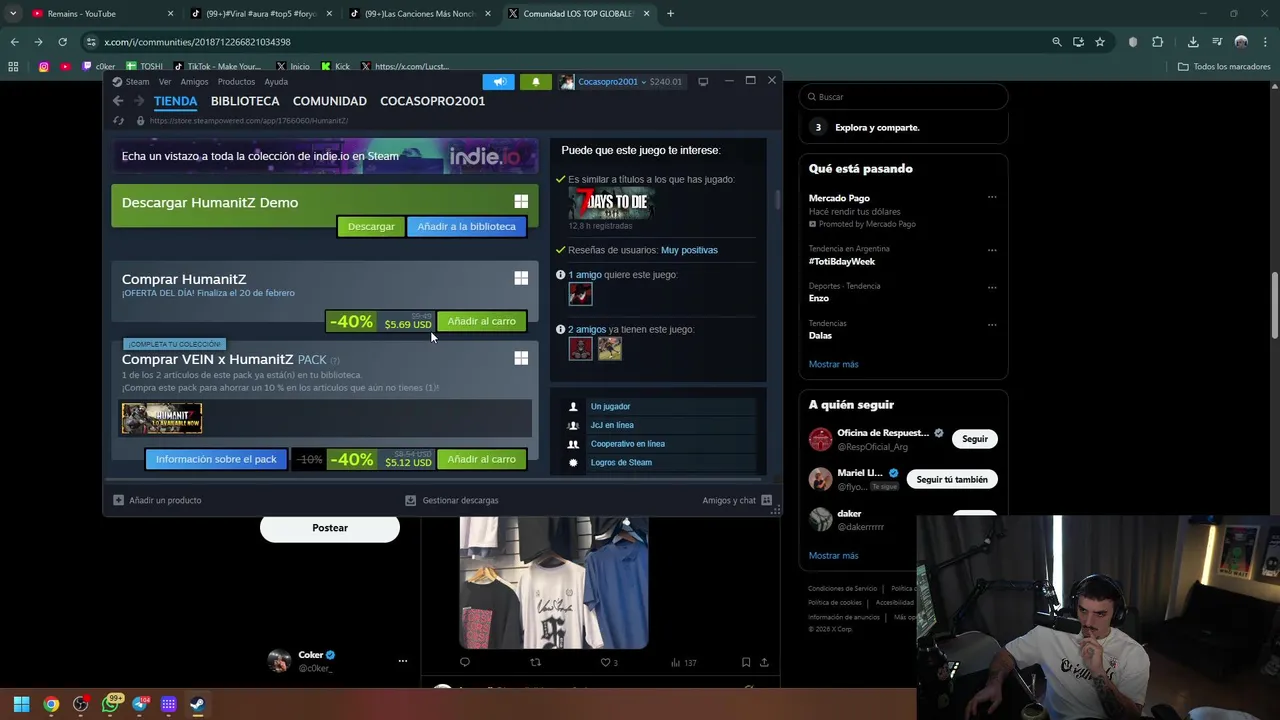Switch to COMUNIDAD tab in Steam

pos(330,101)
